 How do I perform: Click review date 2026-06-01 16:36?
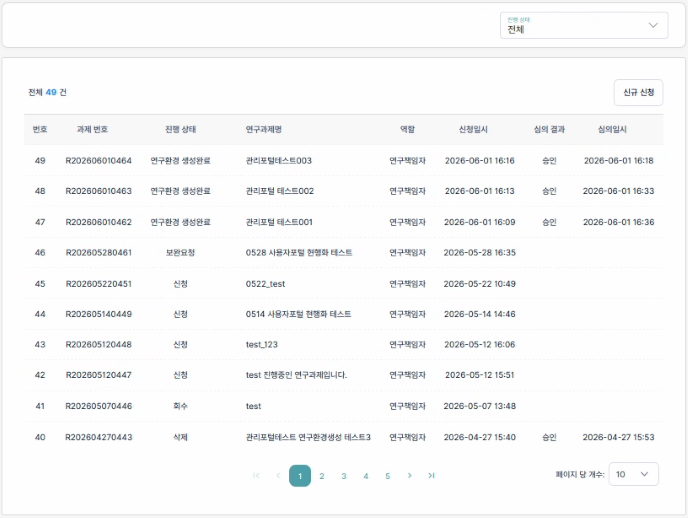coord(619,222)
